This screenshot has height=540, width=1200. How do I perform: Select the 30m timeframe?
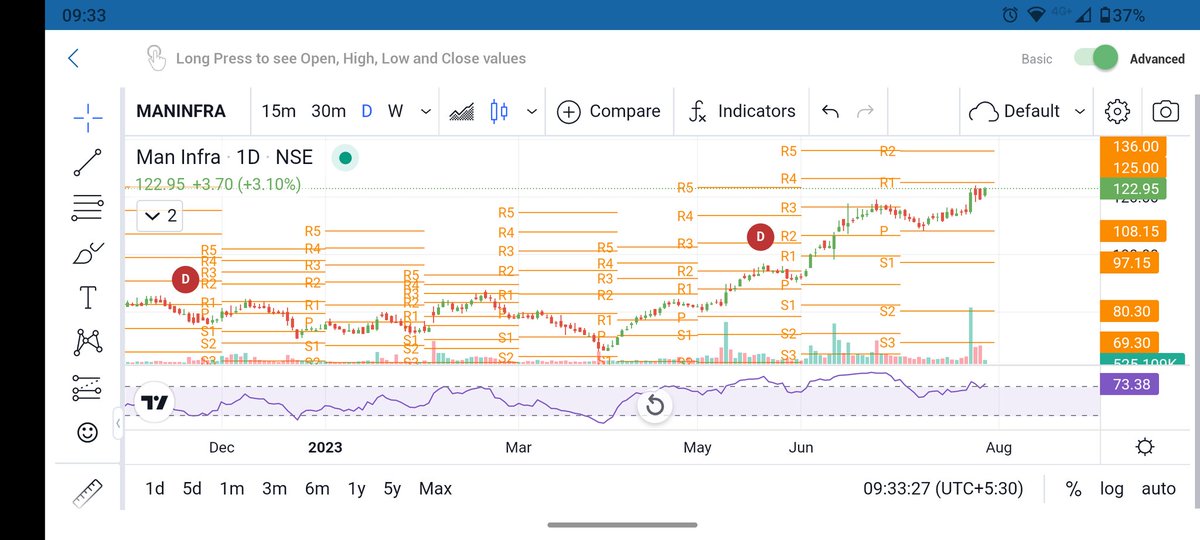coord(328,111)
